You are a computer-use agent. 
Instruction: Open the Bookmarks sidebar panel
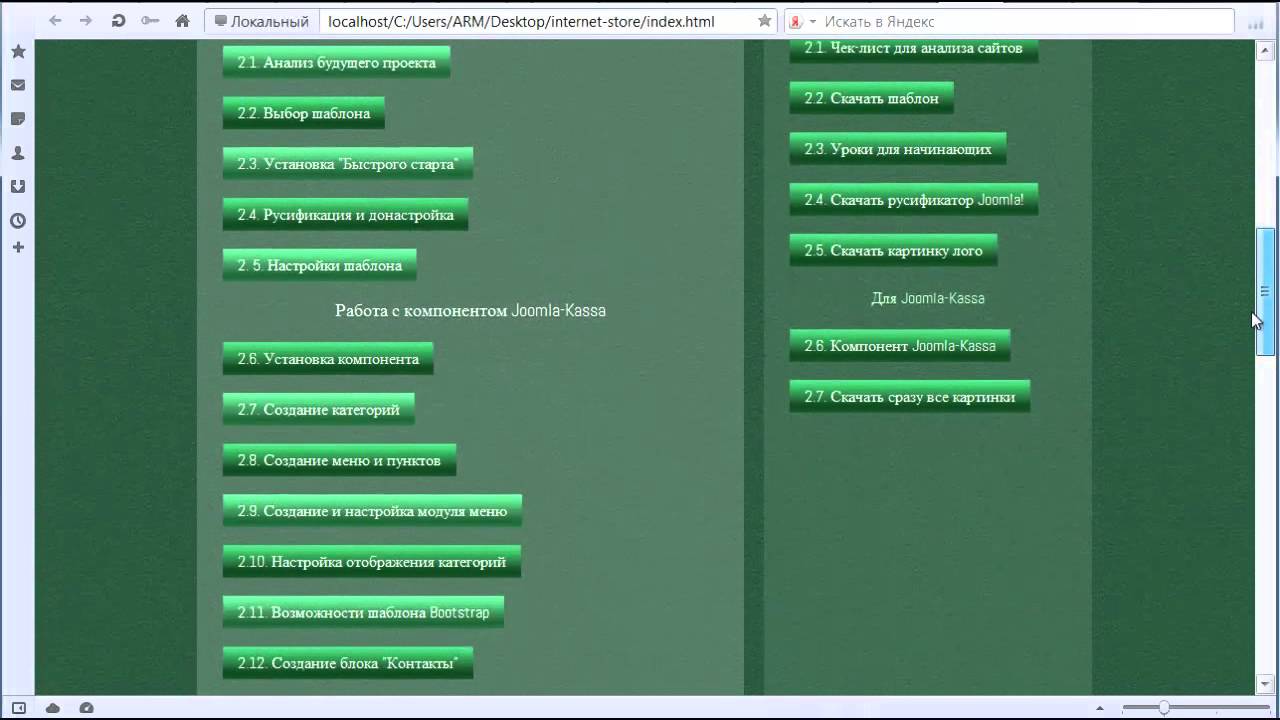(x=18, y=51)
